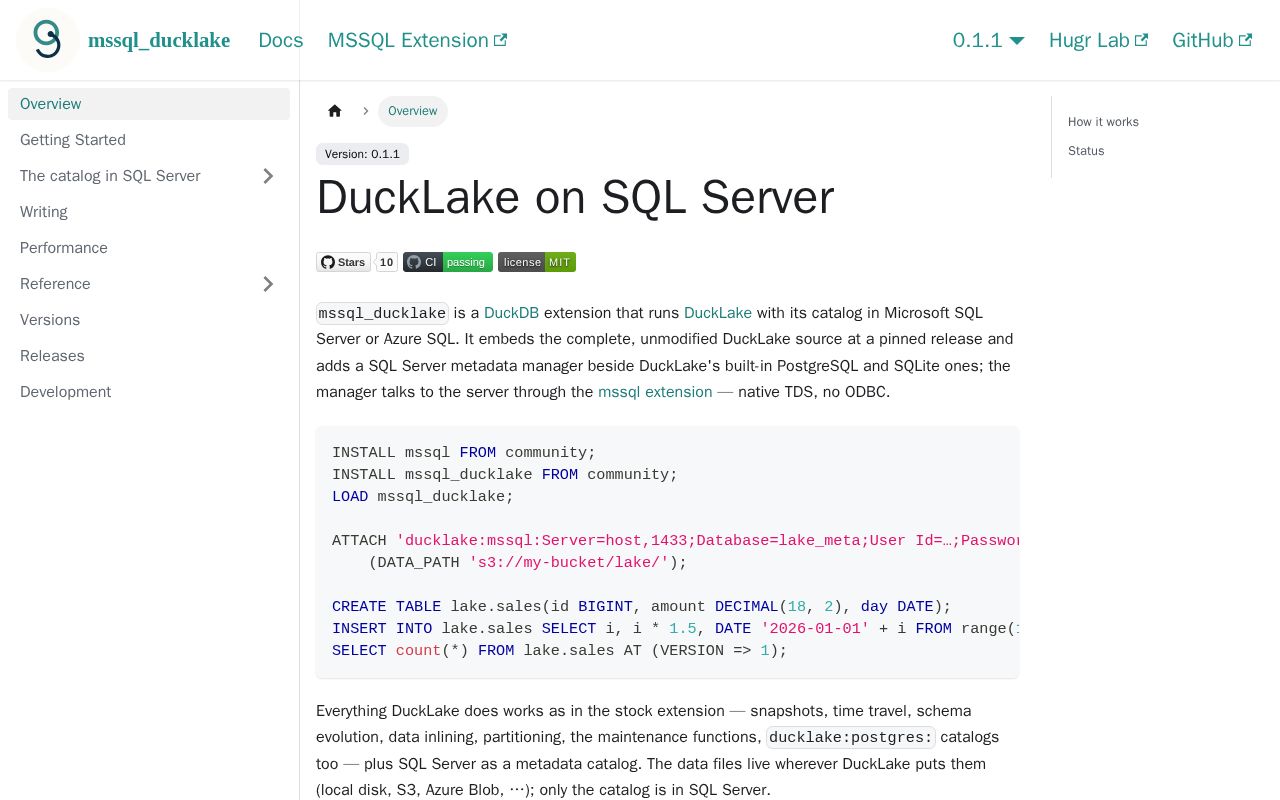1280x800 pixels.
Task: Open the Versions sidebar page
Action: pos(149,320)
